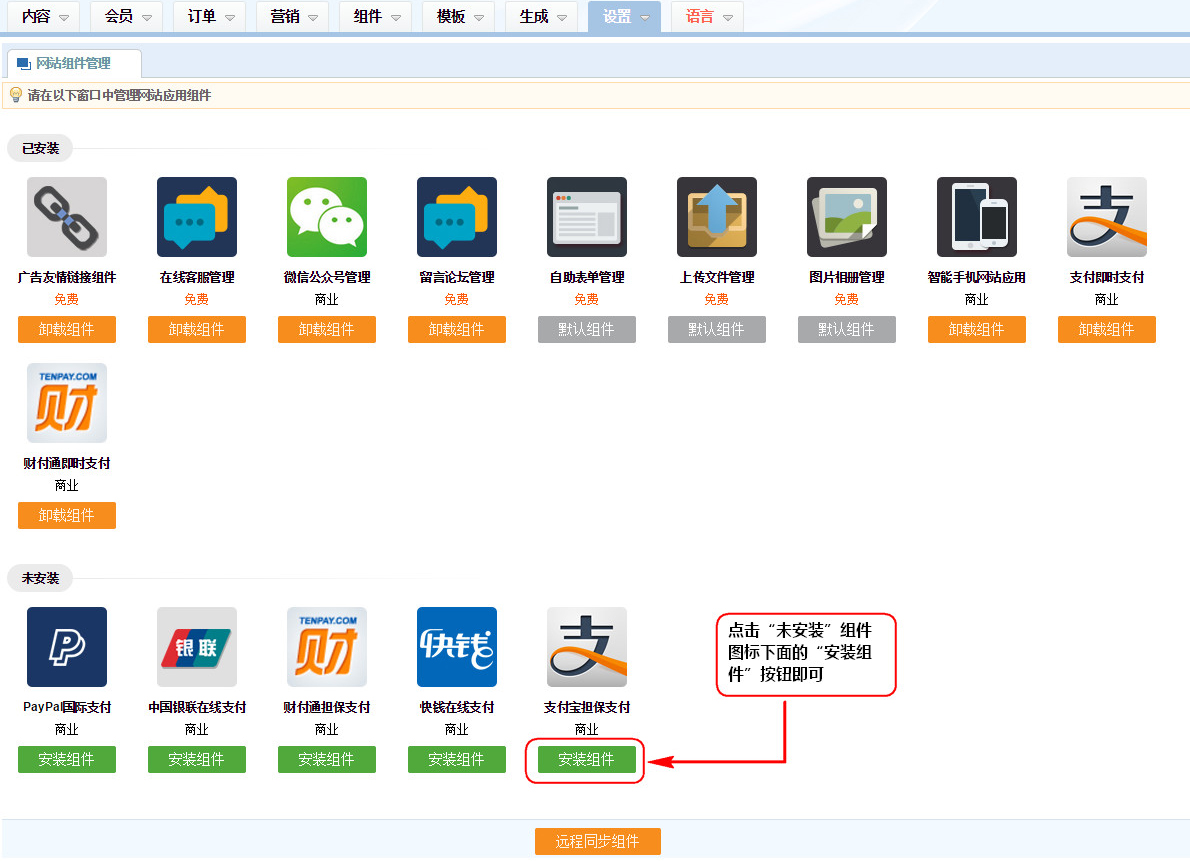Viewport: 1190px width, 861px height.
Task: Expand the 内容 menu dropdown
Action: [x=44, y=17]
